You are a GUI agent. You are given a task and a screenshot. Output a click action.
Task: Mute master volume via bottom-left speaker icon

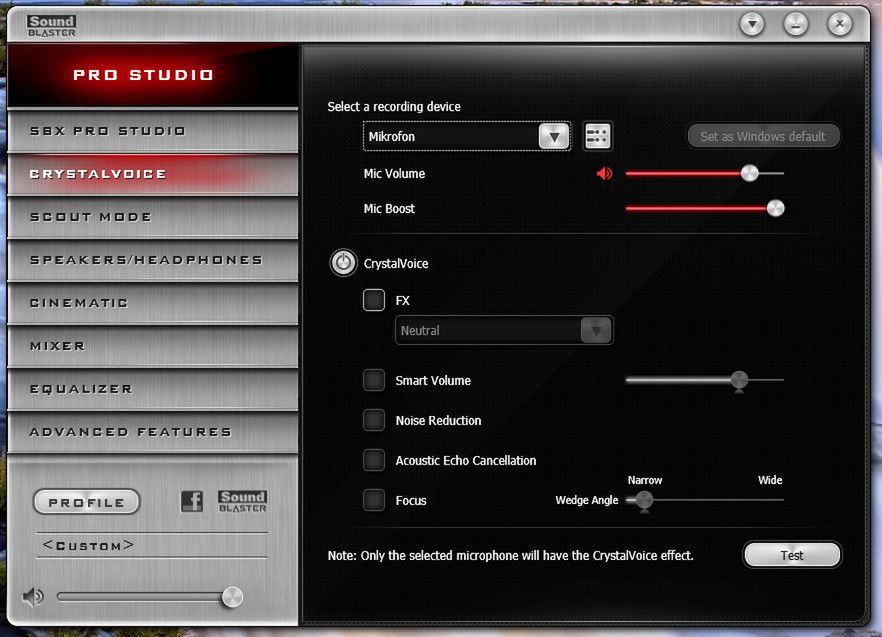point(33,596)
